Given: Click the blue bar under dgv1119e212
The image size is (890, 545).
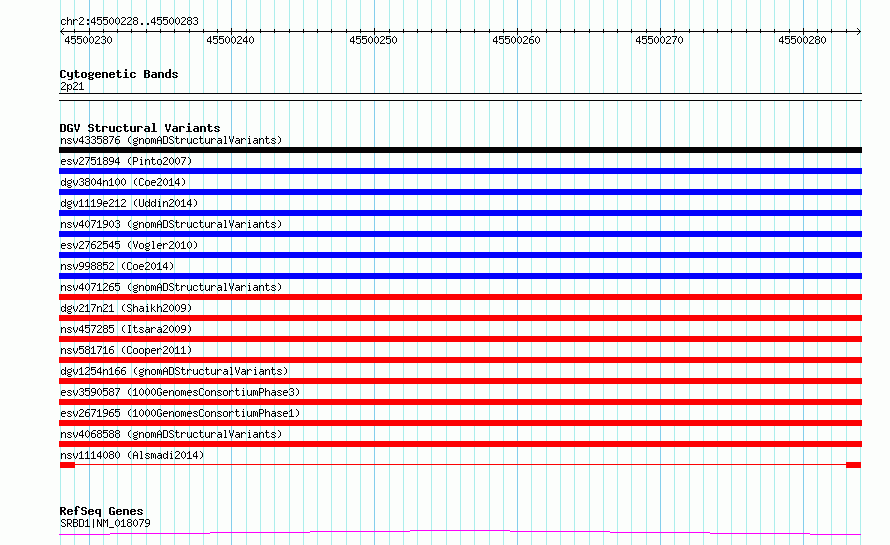Looking at the screenshot, I should [460, 213].
